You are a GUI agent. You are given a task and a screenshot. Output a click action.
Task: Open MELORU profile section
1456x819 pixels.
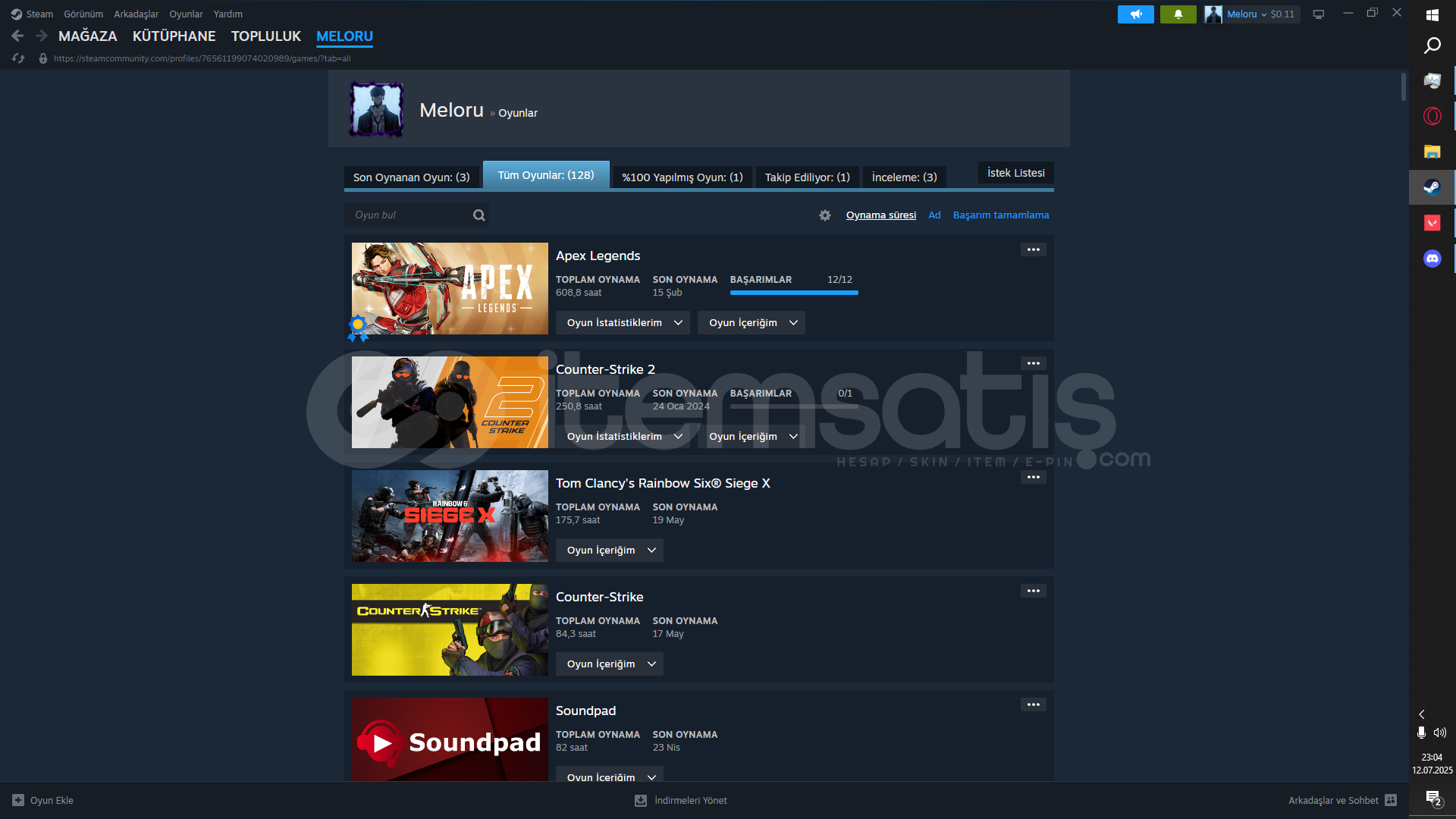point(345,36)
